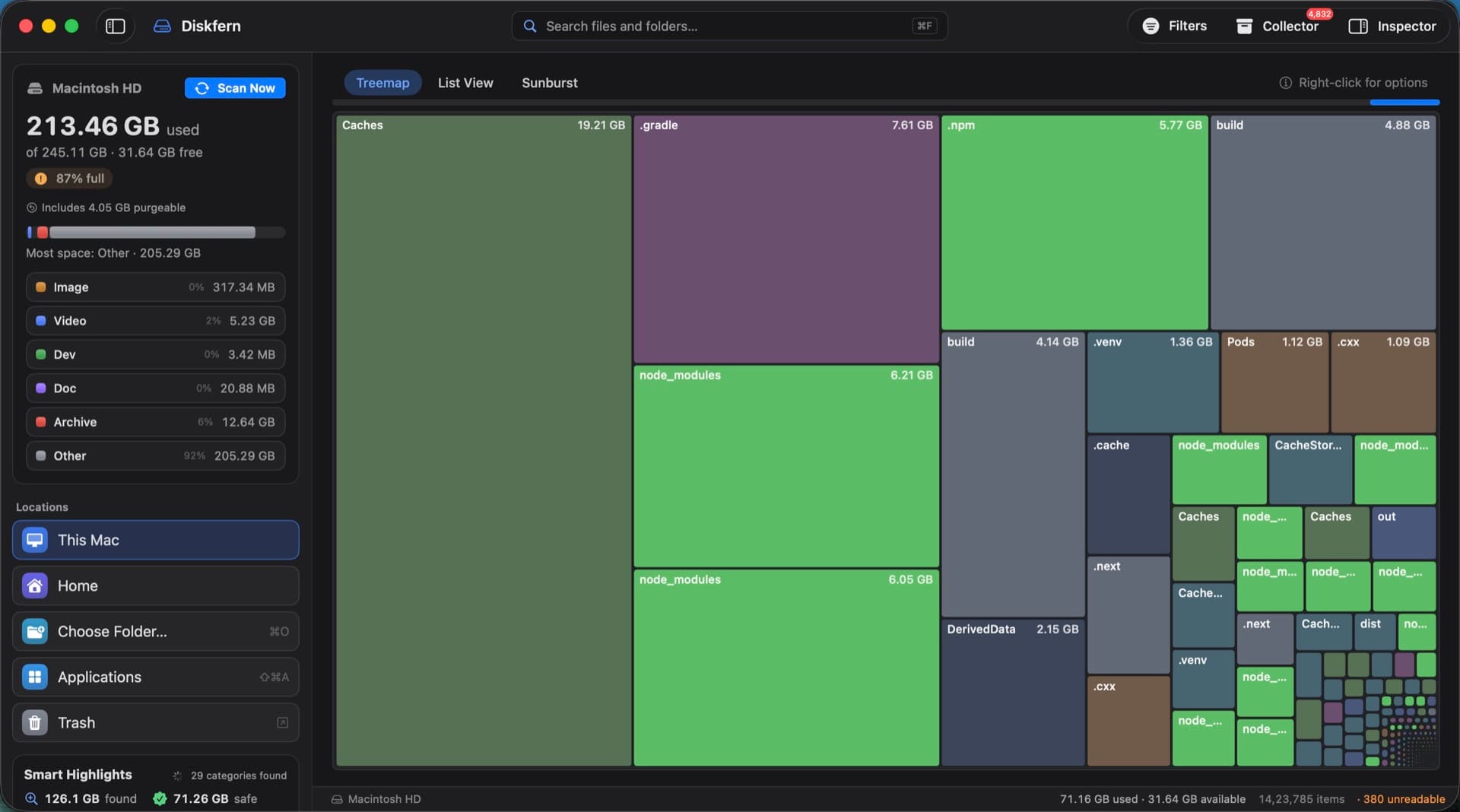Start scan with Scan Now
The height and width of the screenshot is (812, 1460).
tap(235, 88)
